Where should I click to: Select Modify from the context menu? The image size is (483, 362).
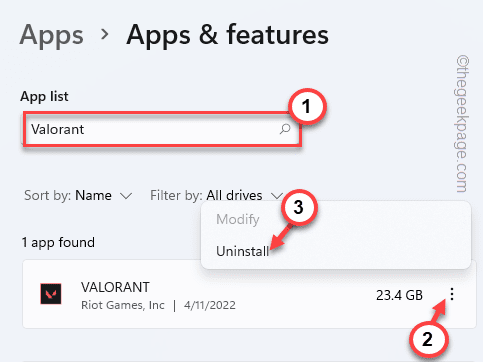[238, 220]
